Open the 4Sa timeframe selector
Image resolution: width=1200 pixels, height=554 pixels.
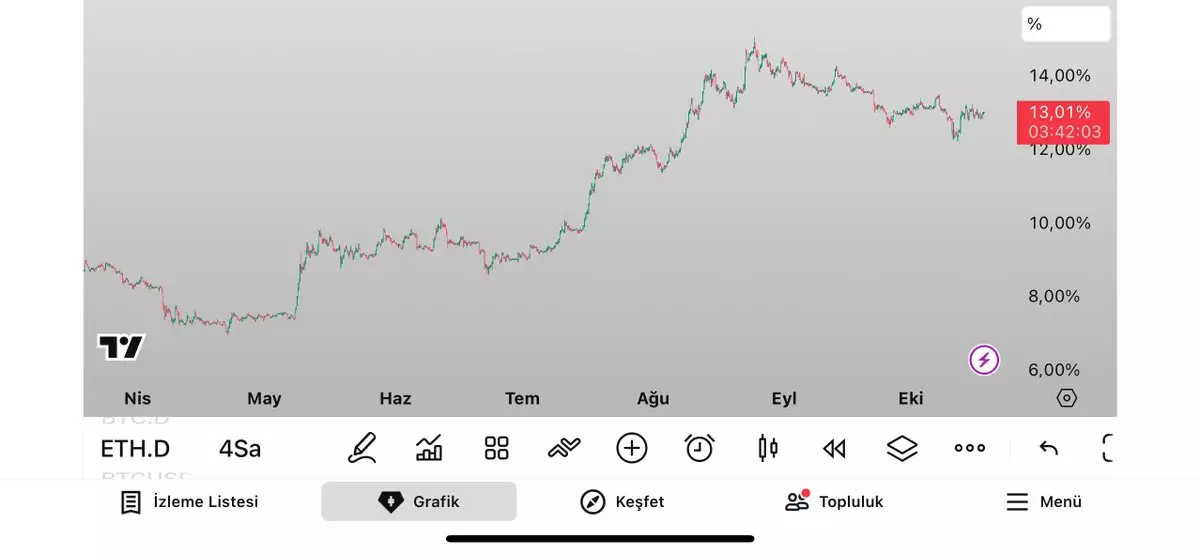[x=240, y=449]
